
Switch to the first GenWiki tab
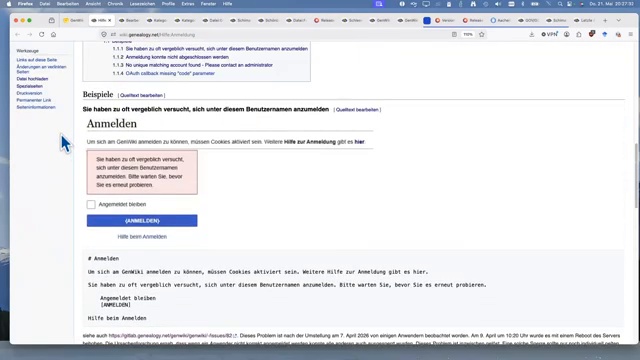pyautogui.click(x=73, y=20)
